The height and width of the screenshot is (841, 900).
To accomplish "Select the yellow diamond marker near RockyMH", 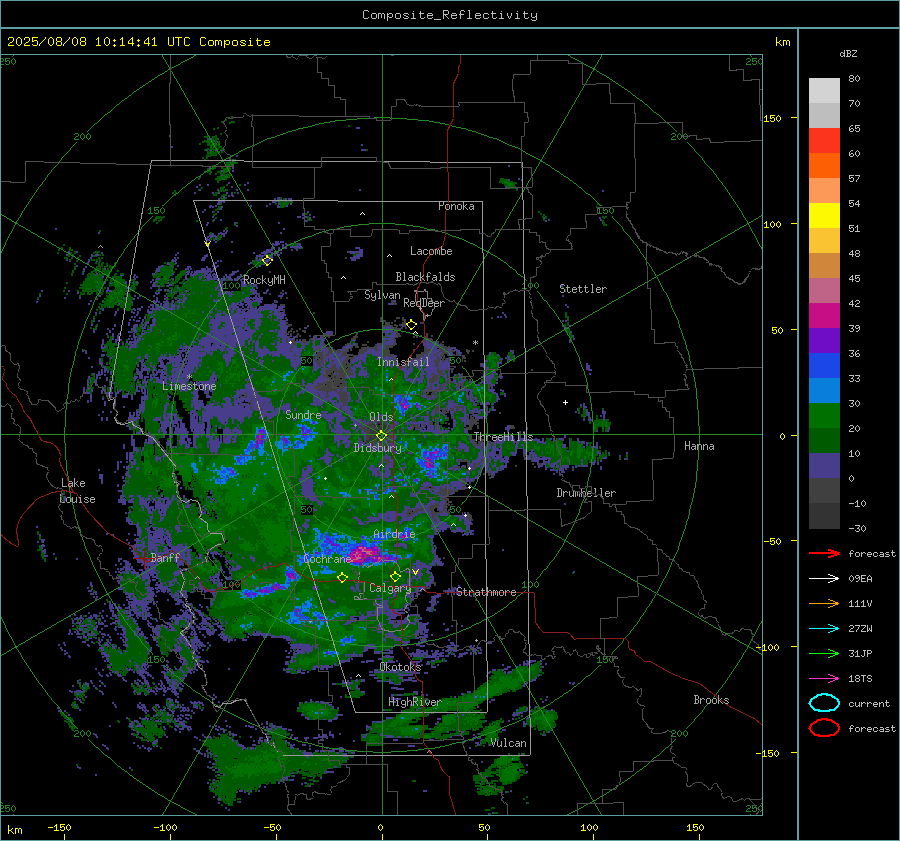I will pos(267,261).
